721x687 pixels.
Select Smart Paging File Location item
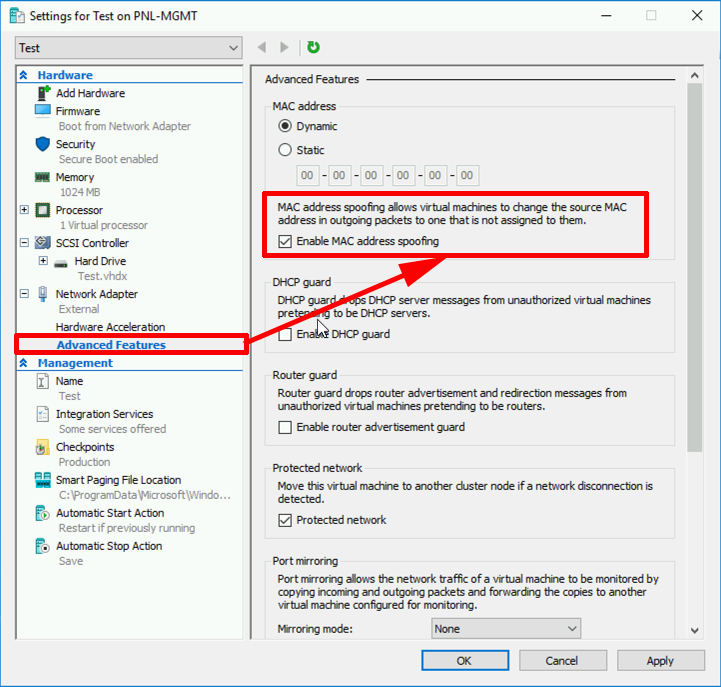(118, 480)
